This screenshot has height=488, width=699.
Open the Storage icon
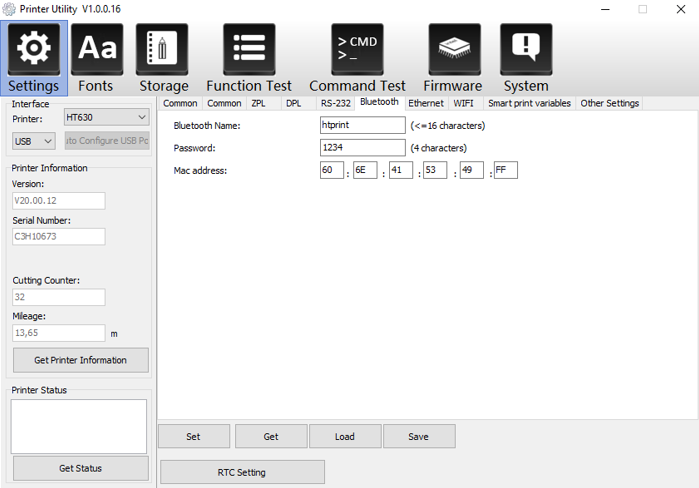(x=163, y=48)
